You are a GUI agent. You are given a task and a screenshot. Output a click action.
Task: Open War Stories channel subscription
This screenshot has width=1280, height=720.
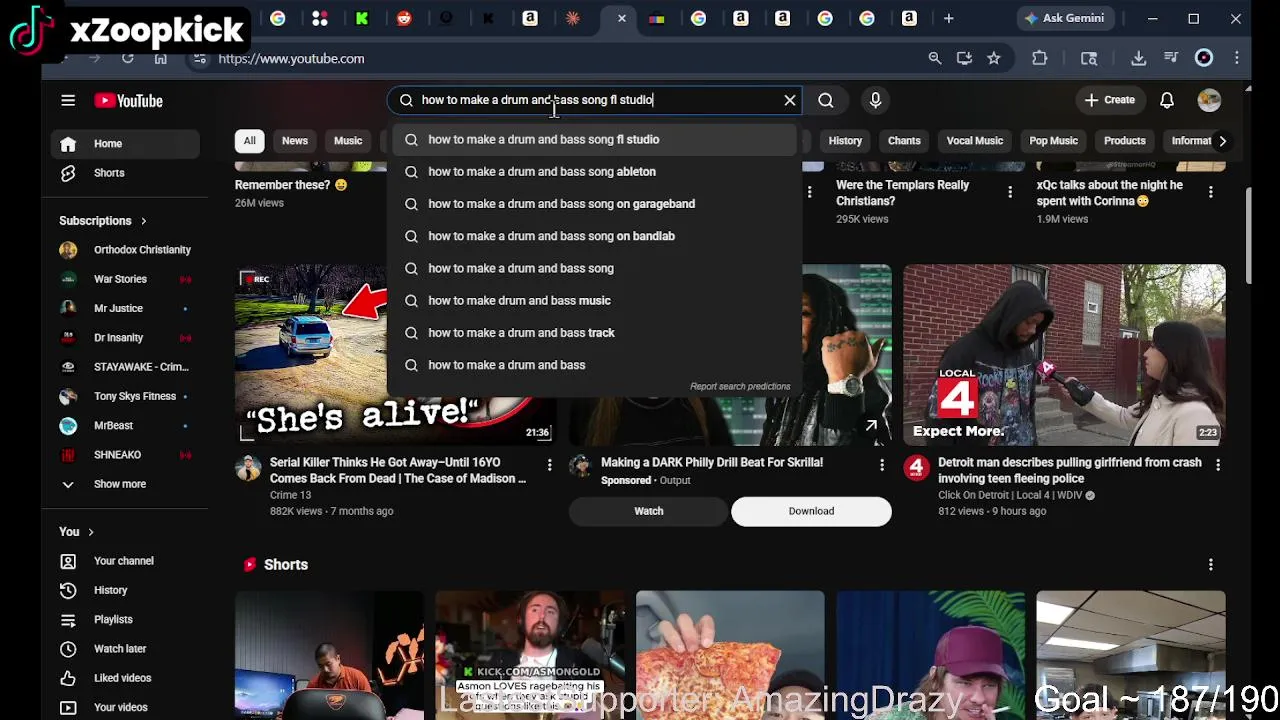click(125, 279)
